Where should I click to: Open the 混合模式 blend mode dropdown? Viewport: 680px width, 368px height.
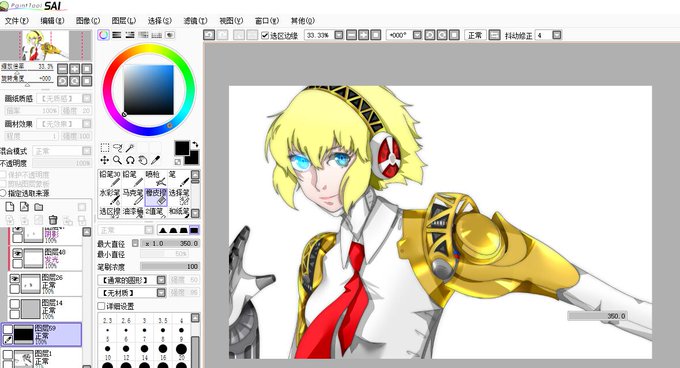(x=62, y=151)
